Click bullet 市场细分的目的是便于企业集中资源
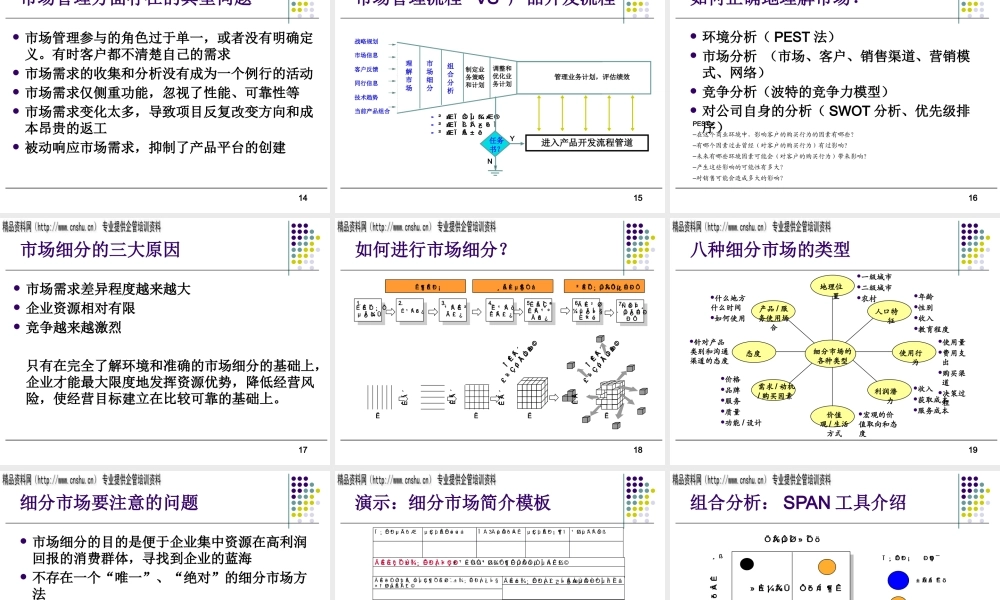Viewport: 1000px width, 600px height. point(168,550)
